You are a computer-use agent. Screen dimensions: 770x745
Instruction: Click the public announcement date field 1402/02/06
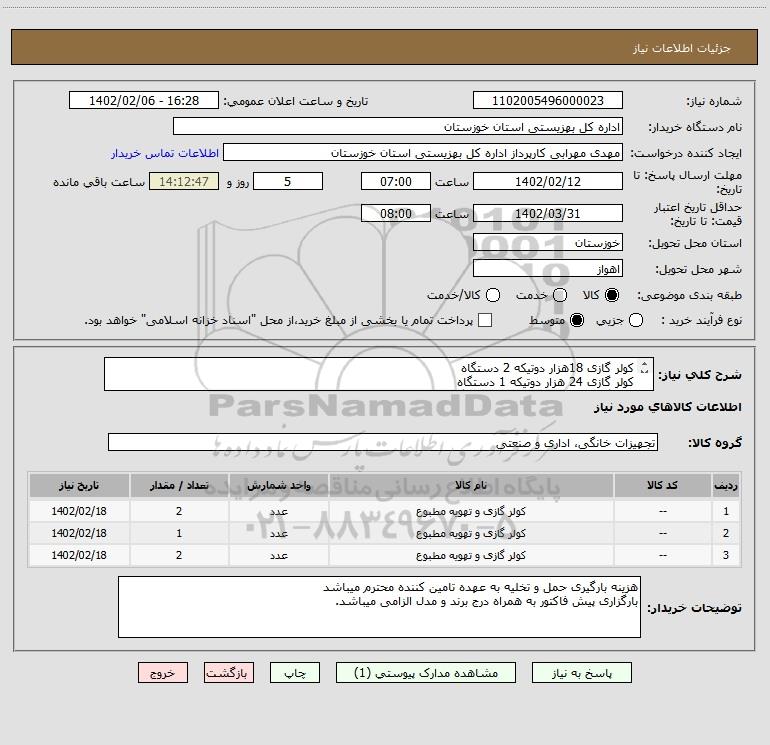(x=144, y=101)
